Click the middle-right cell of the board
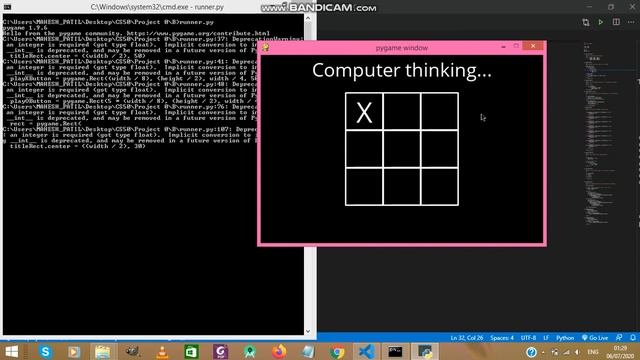 click(439, 149)
